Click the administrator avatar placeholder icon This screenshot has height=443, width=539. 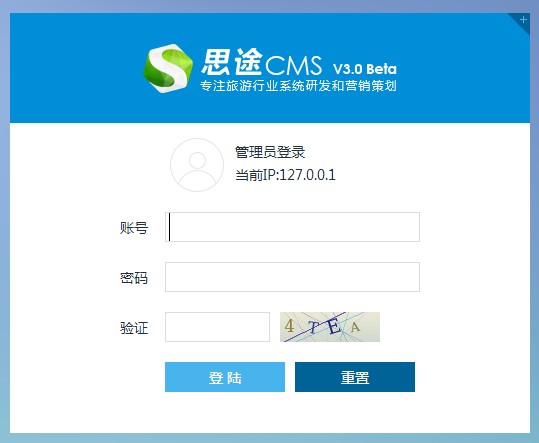point(197,165)
